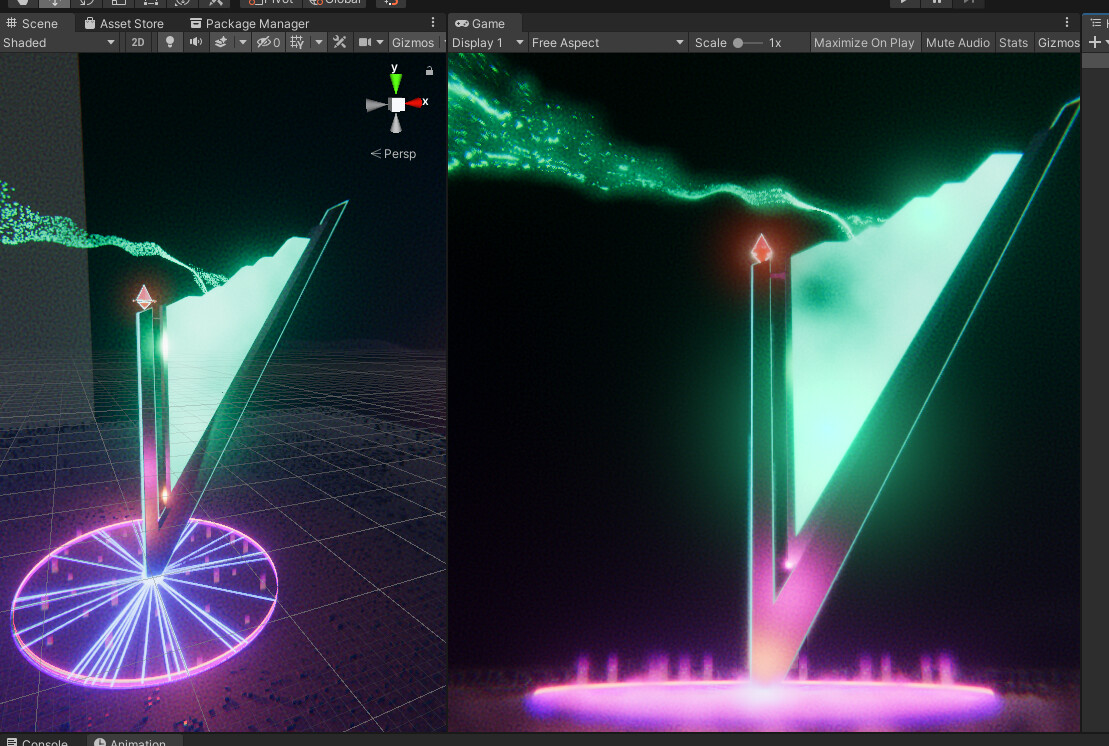1109x746 pixels.
Task: Open the Display 1 dropdown
Action: click(487, 42)
